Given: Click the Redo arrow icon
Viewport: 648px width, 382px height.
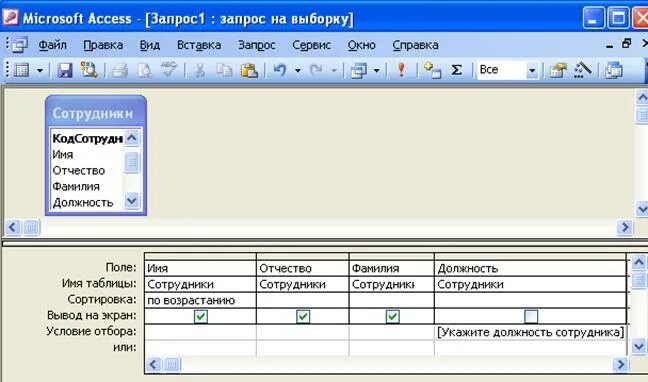Looking at the screenshot, I should tap(316, 70).
